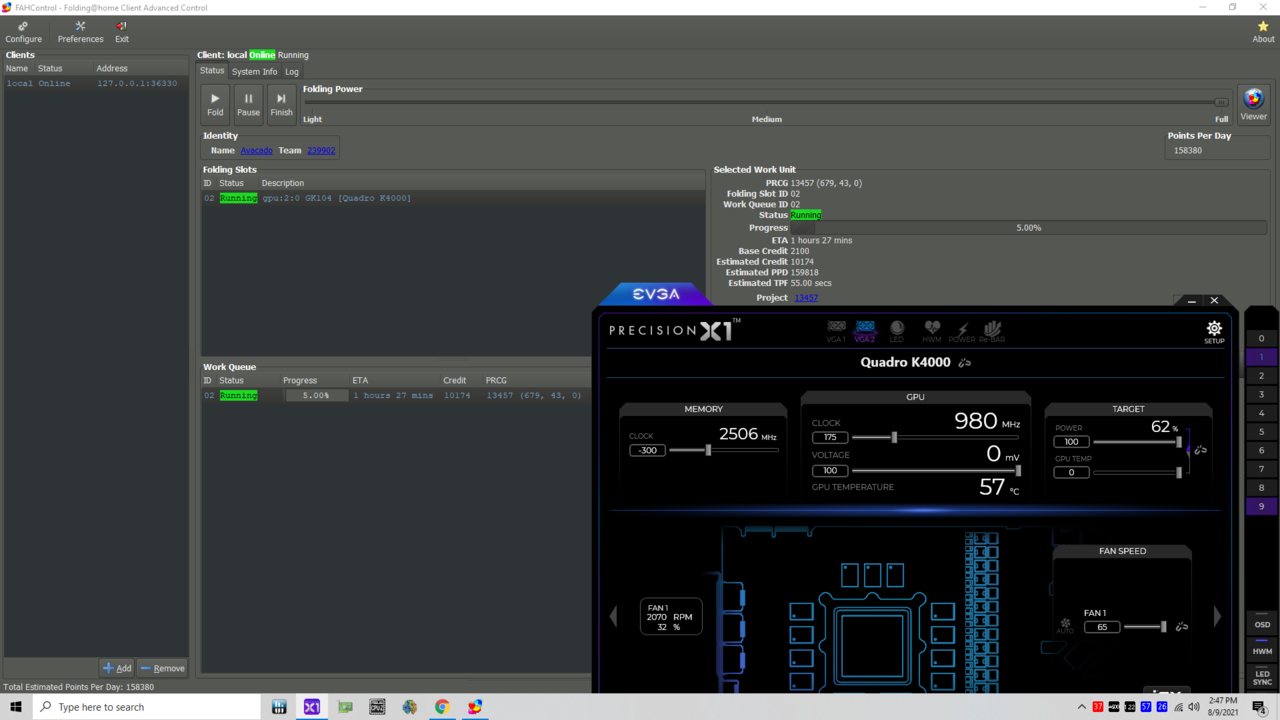
Task: Show hidden system tray icons chevron
Action: (x=1081, y=707)
